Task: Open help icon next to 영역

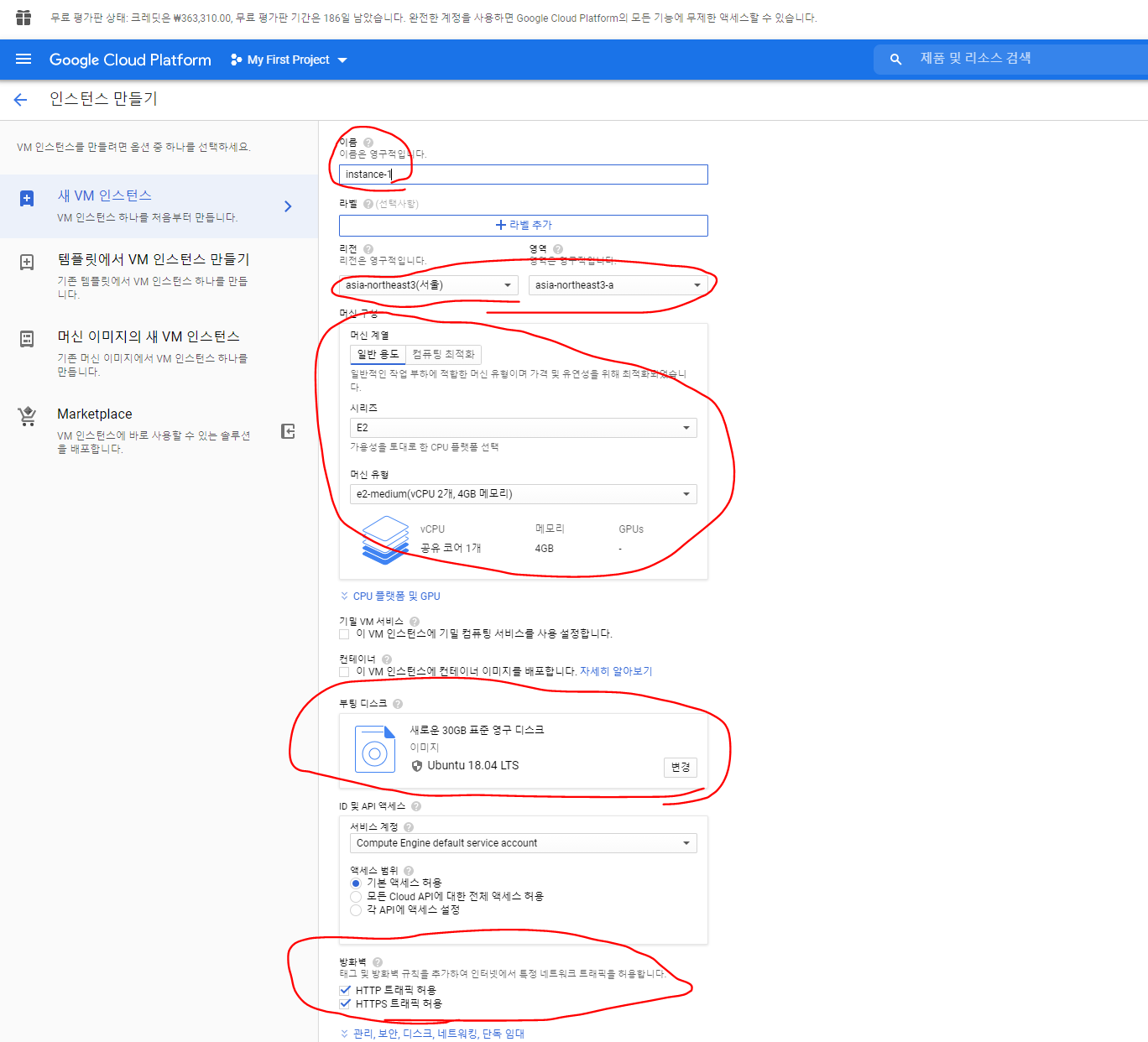Action: (558, 249)
